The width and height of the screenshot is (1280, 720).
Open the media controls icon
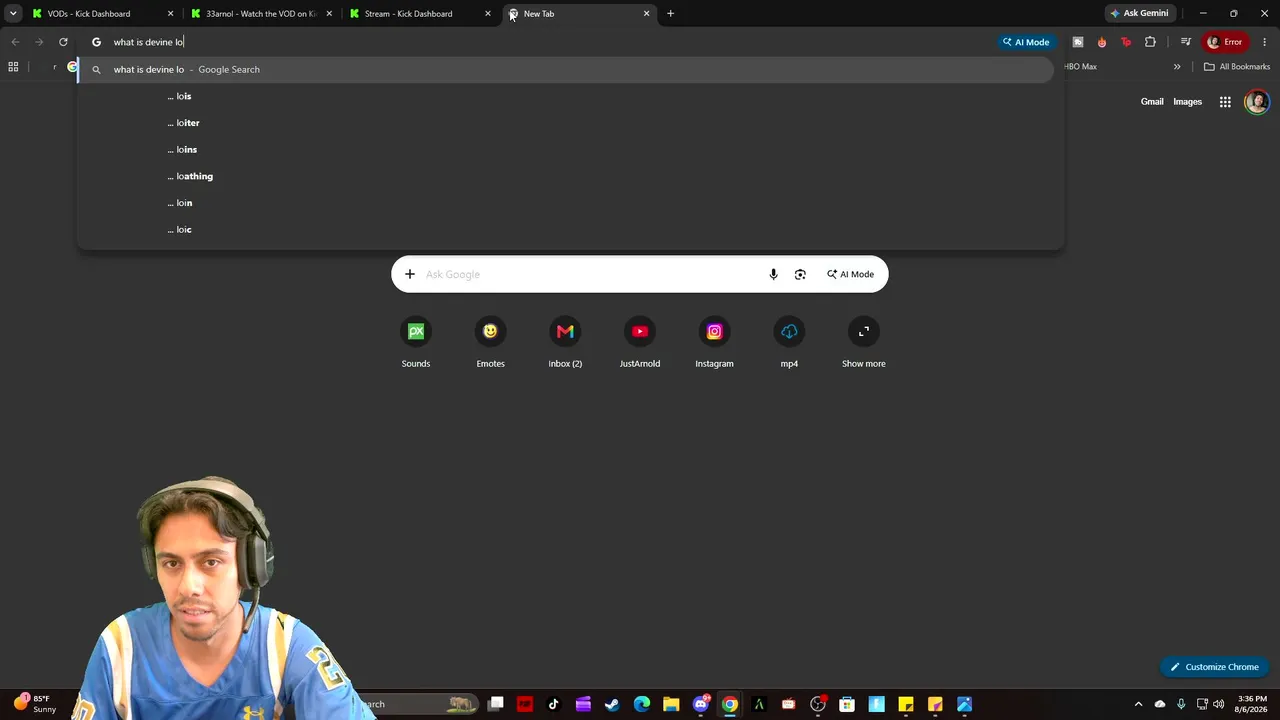(1185, 42)
